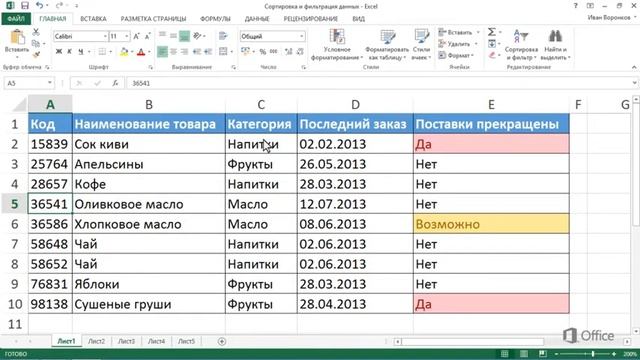640x360 pixels.
Task: Toggle center horizontal alignment
Action: (x=173, y=51)
